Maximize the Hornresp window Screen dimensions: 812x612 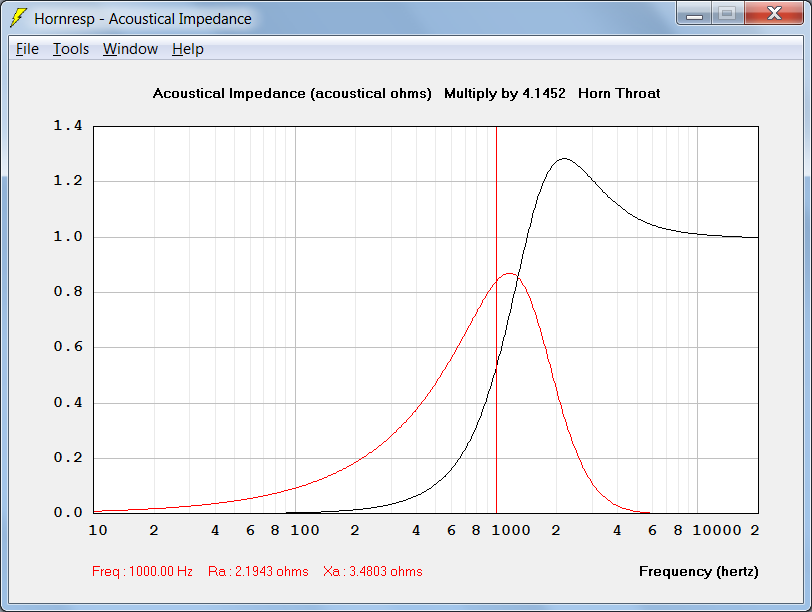[x=728, y=13]
